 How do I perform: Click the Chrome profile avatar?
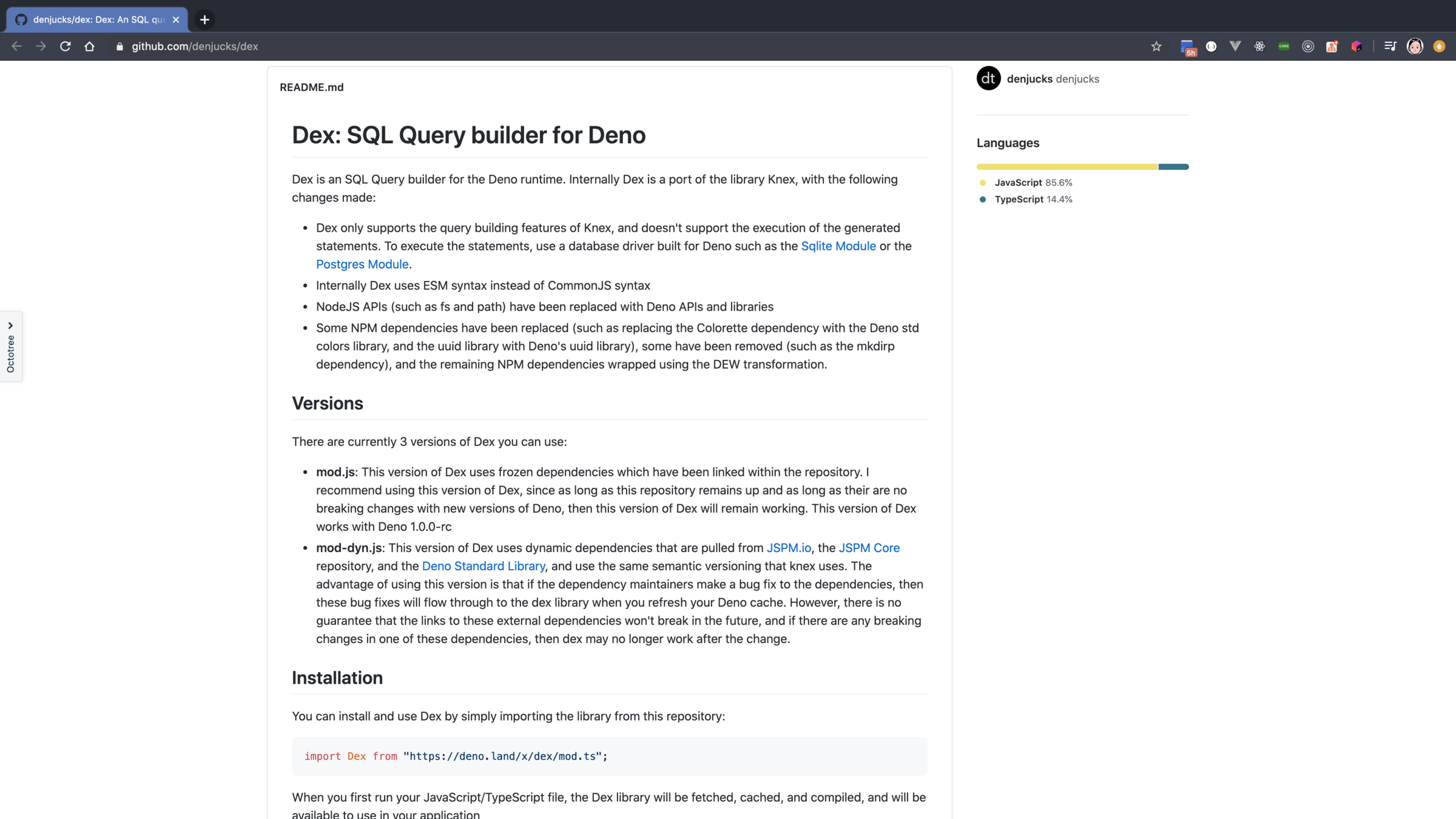pos(1415,46)
